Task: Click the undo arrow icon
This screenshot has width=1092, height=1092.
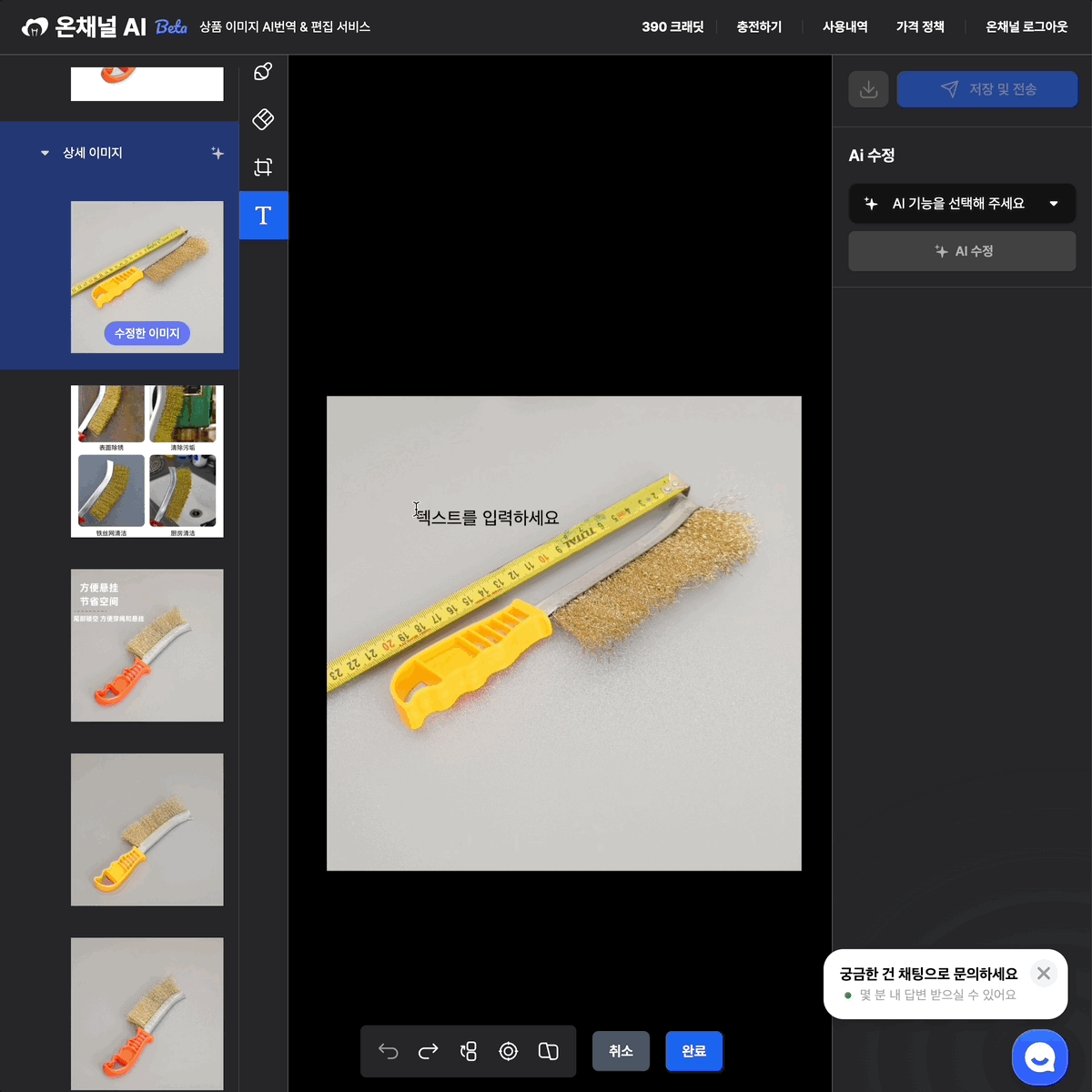Action: pos(389,1052)
